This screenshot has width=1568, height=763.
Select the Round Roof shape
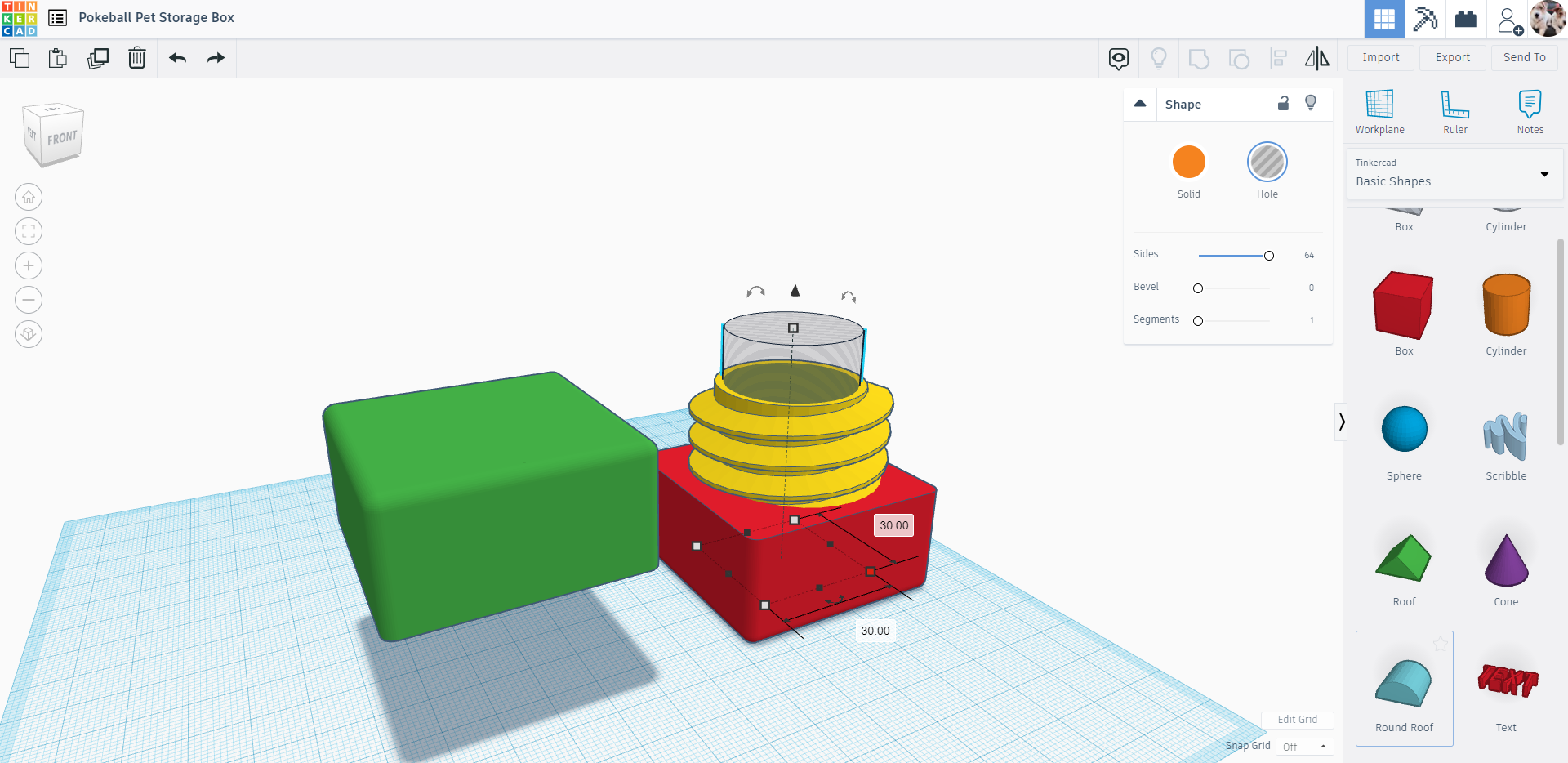tap(1404, 688)
